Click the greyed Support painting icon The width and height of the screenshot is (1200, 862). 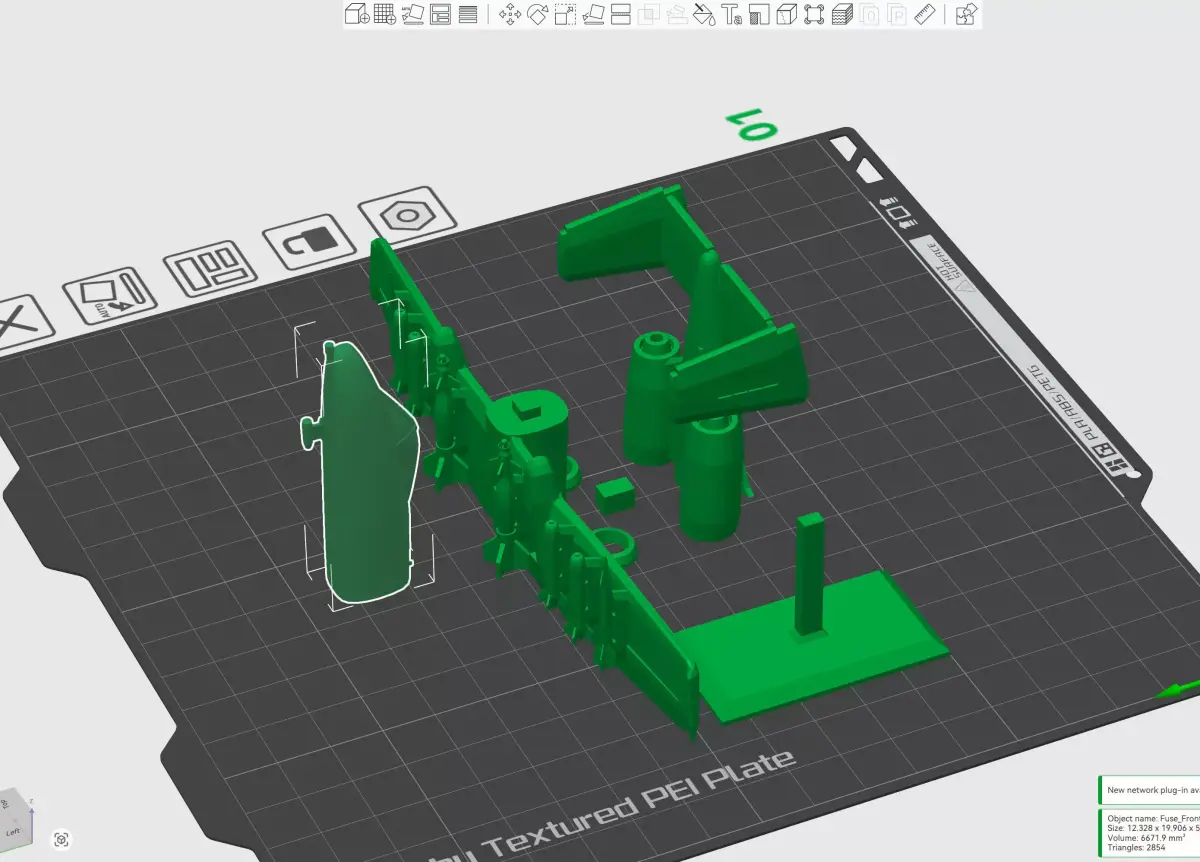coord(676,14)
